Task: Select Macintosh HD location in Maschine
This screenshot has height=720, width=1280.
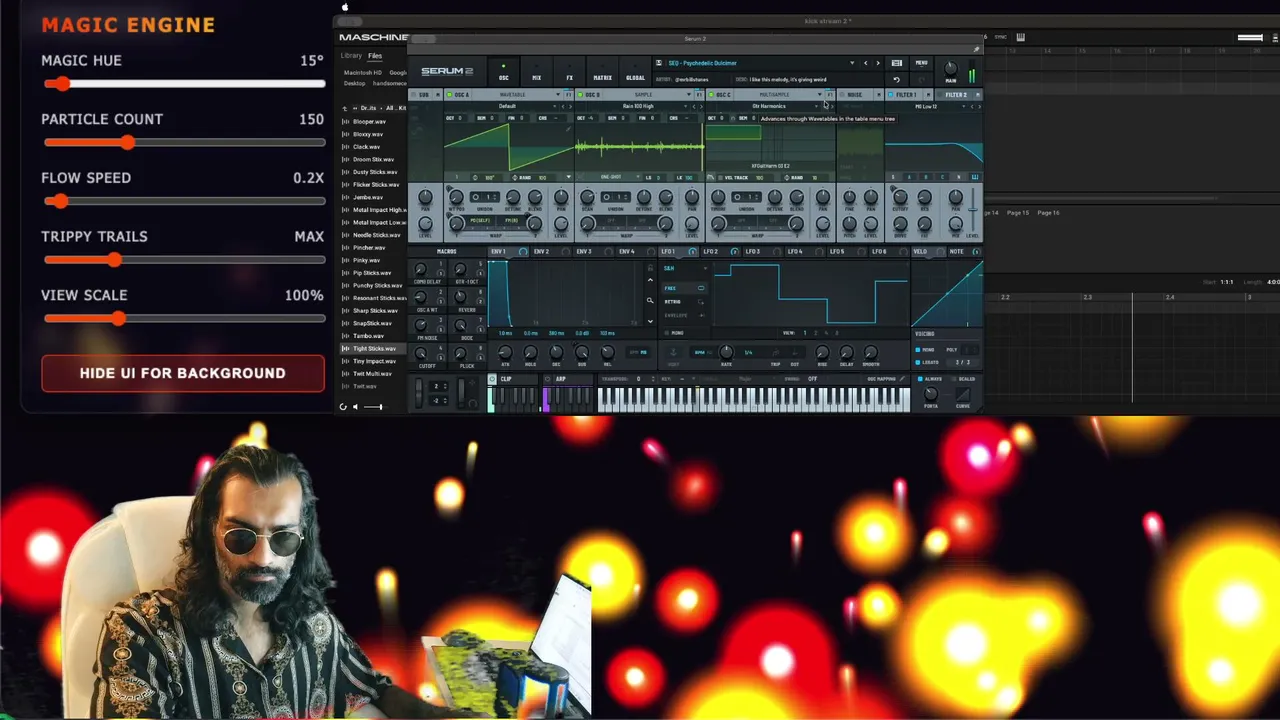Action: [362, 73]
